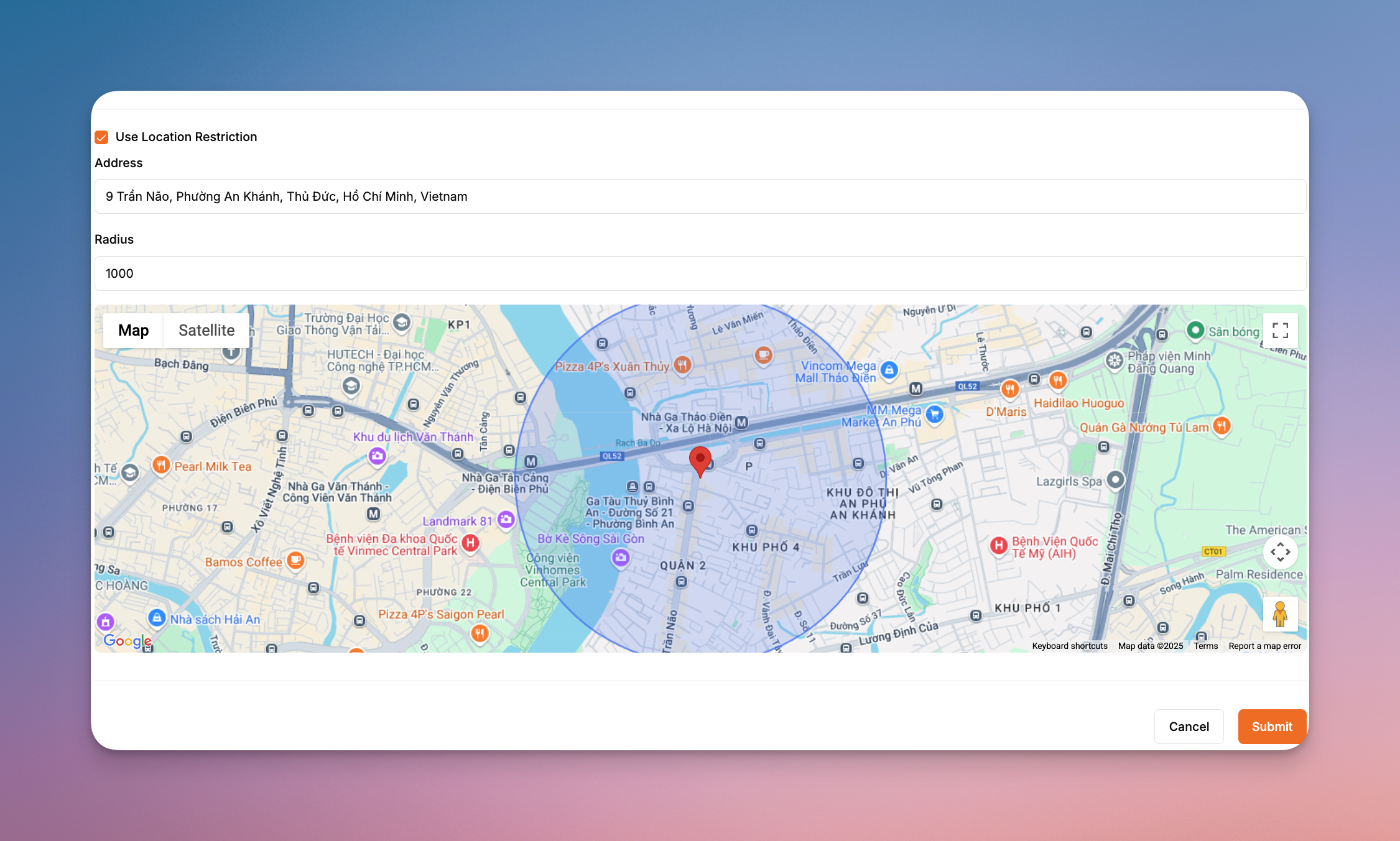This screenshot has height=841, width=1400.
Task: Click the Palm Residence label
Action: [1259, 574]
